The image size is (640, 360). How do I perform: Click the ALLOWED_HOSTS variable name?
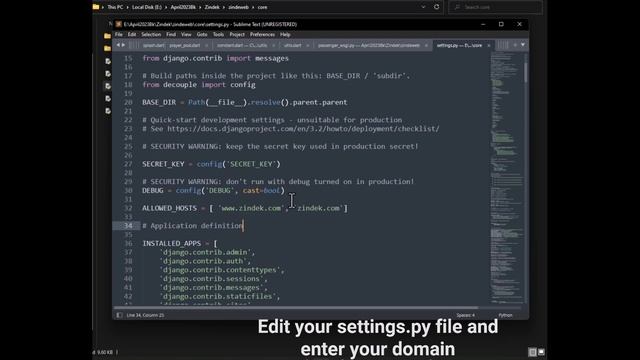point(169,208)
